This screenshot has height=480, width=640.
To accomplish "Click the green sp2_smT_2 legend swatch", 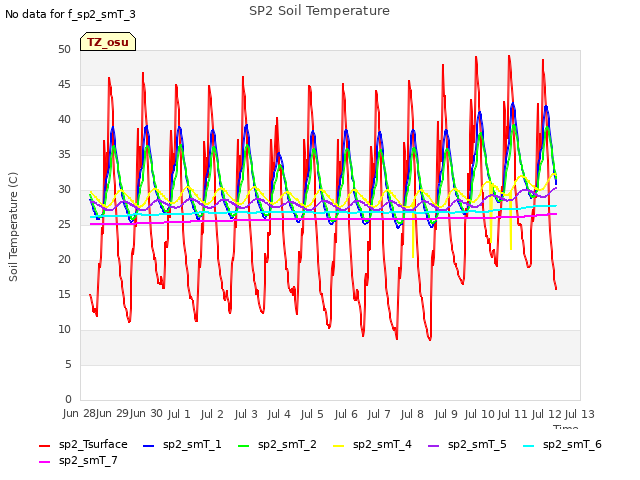I will tap(243, 446).
